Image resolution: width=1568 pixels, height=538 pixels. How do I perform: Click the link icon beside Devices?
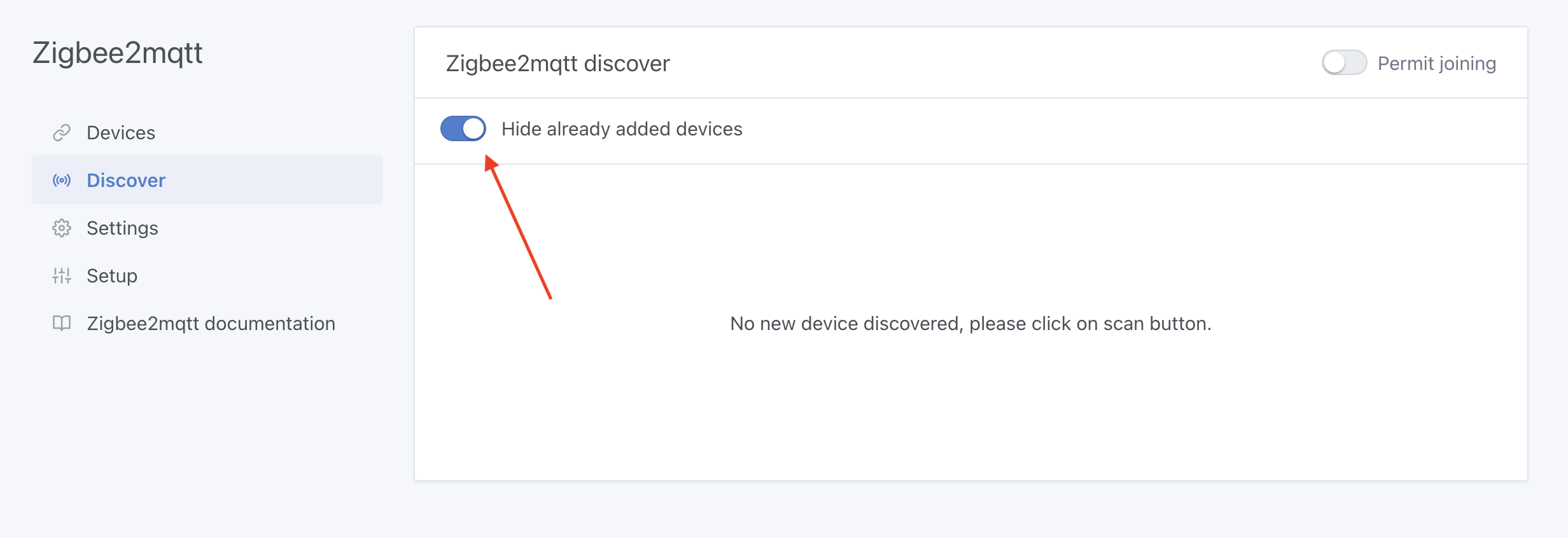coord(61,132)
